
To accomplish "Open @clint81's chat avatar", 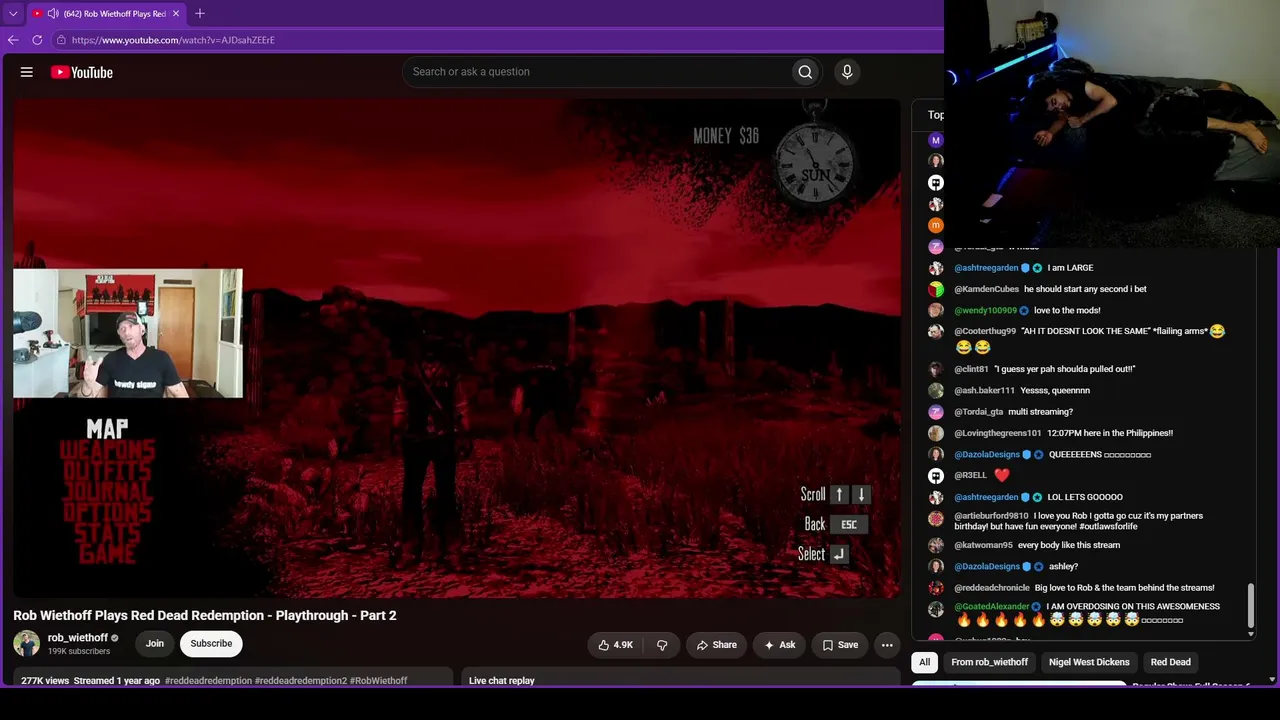I will pos(936,369).
